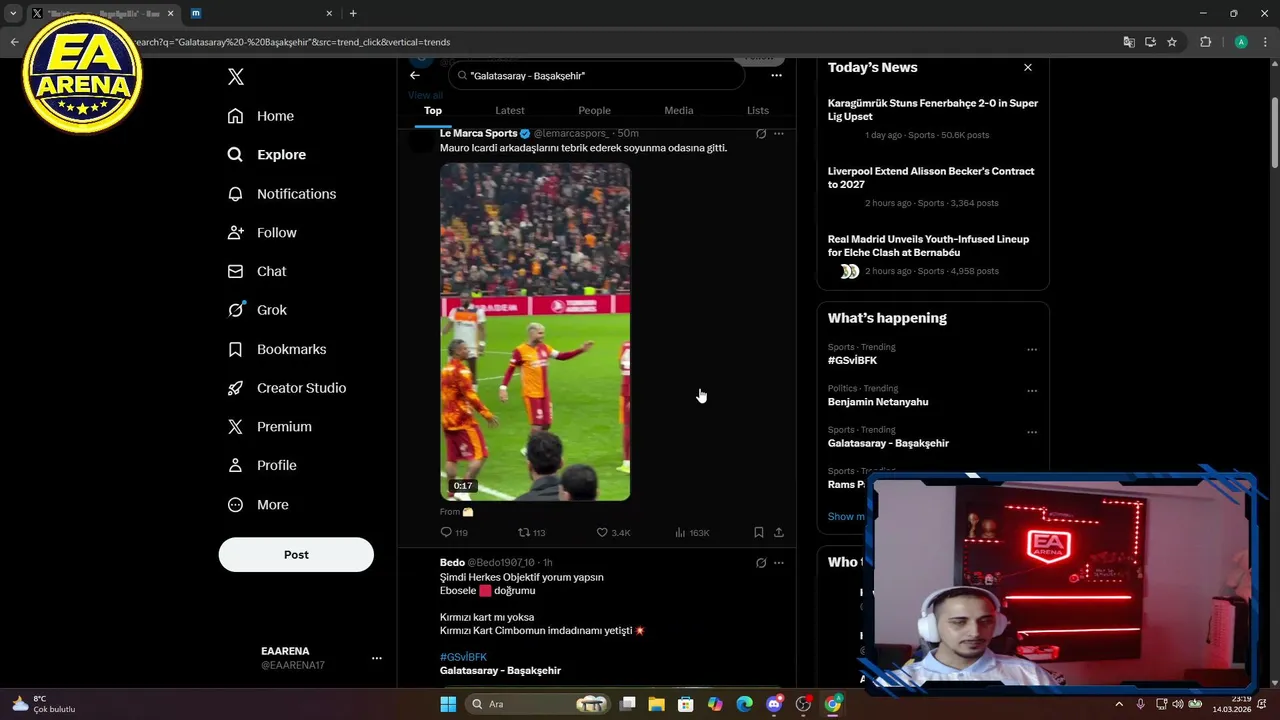Viewport: 1280px width, 720px height.
Task: Open Follow in the sidebar
Action: [262, 233]
